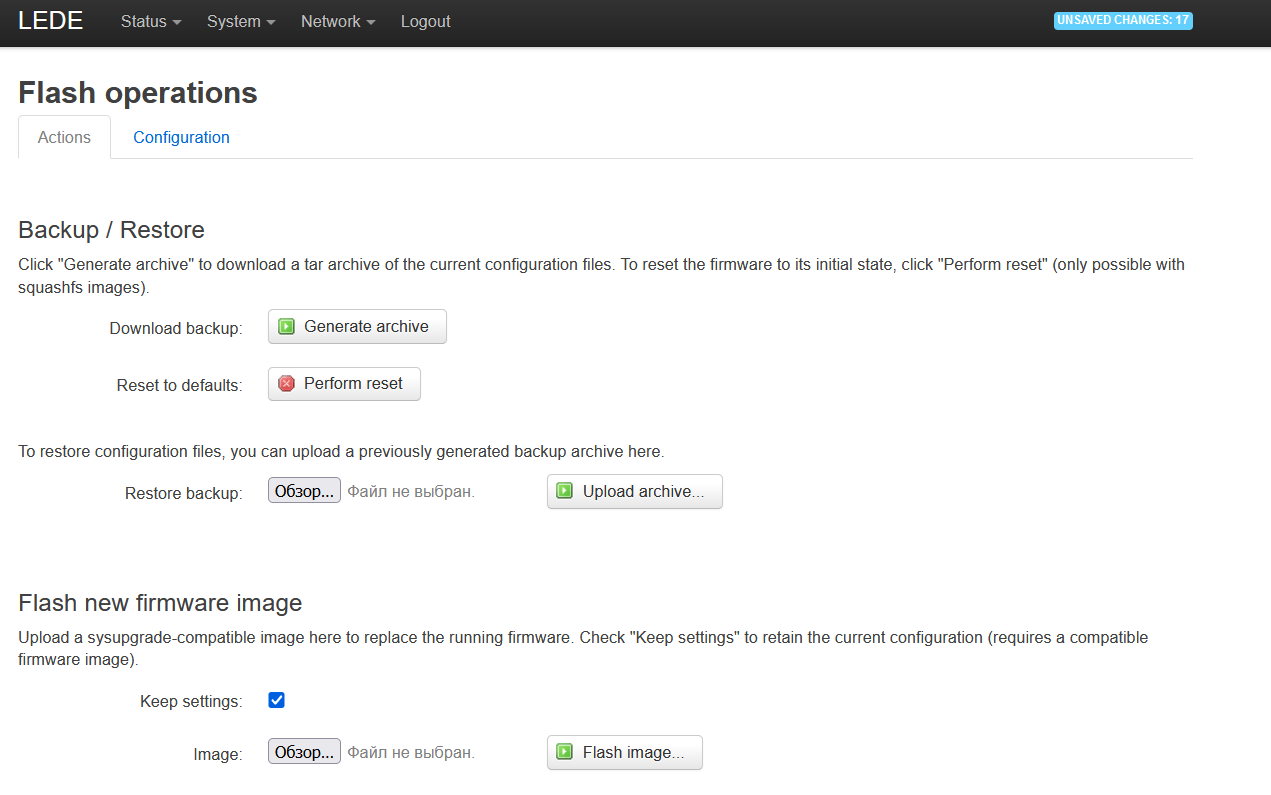Click the Logout link
Viewport: 1271px width, 795px height.
point(425,22)
